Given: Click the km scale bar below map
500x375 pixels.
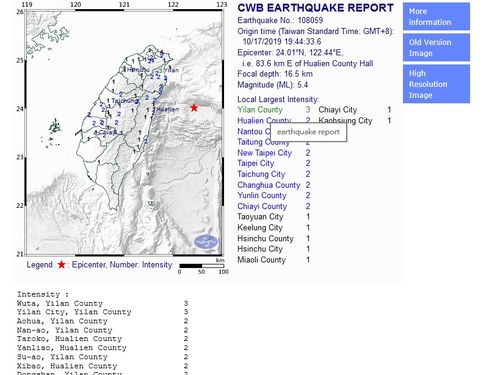Looking at the screenshot, I should tap(202, 266).
